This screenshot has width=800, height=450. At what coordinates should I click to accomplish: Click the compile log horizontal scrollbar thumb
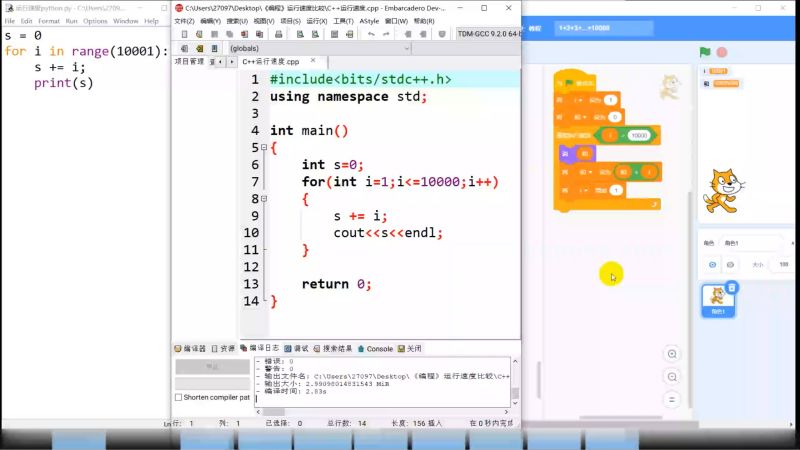point(274,412)
